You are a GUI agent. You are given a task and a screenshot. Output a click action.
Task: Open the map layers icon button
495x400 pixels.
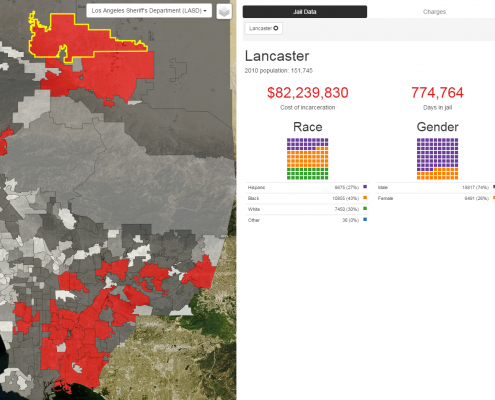point(224,12)
